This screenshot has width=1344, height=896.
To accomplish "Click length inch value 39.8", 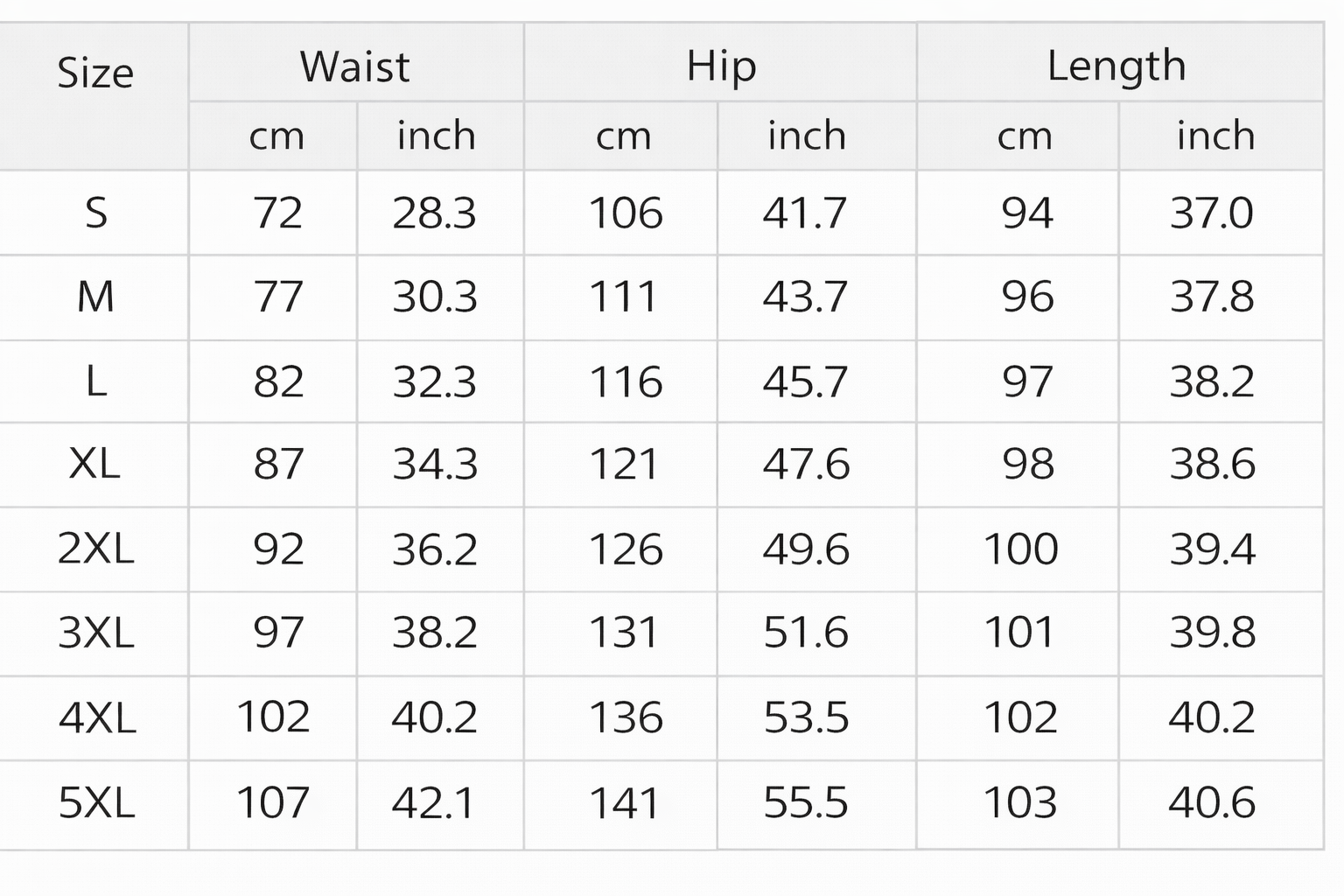I will point(1212,632).
